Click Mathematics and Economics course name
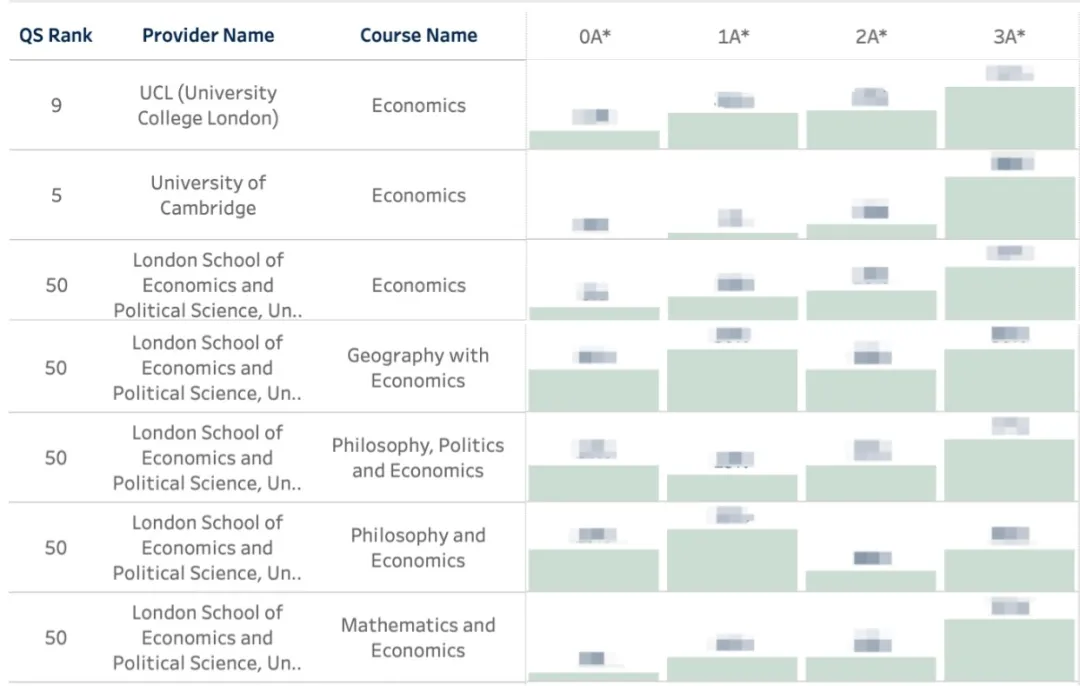 418,638
